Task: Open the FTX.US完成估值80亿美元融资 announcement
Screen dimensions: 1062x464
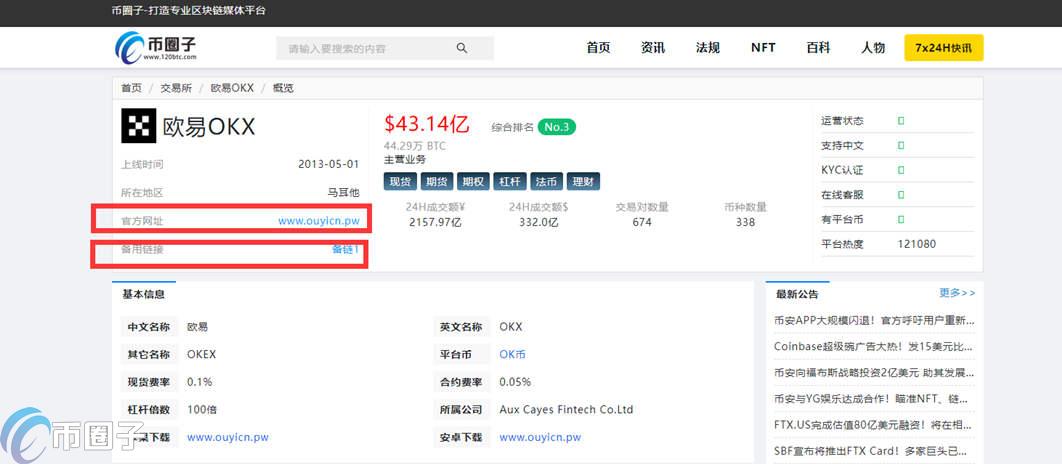Action: pos(874,425)
